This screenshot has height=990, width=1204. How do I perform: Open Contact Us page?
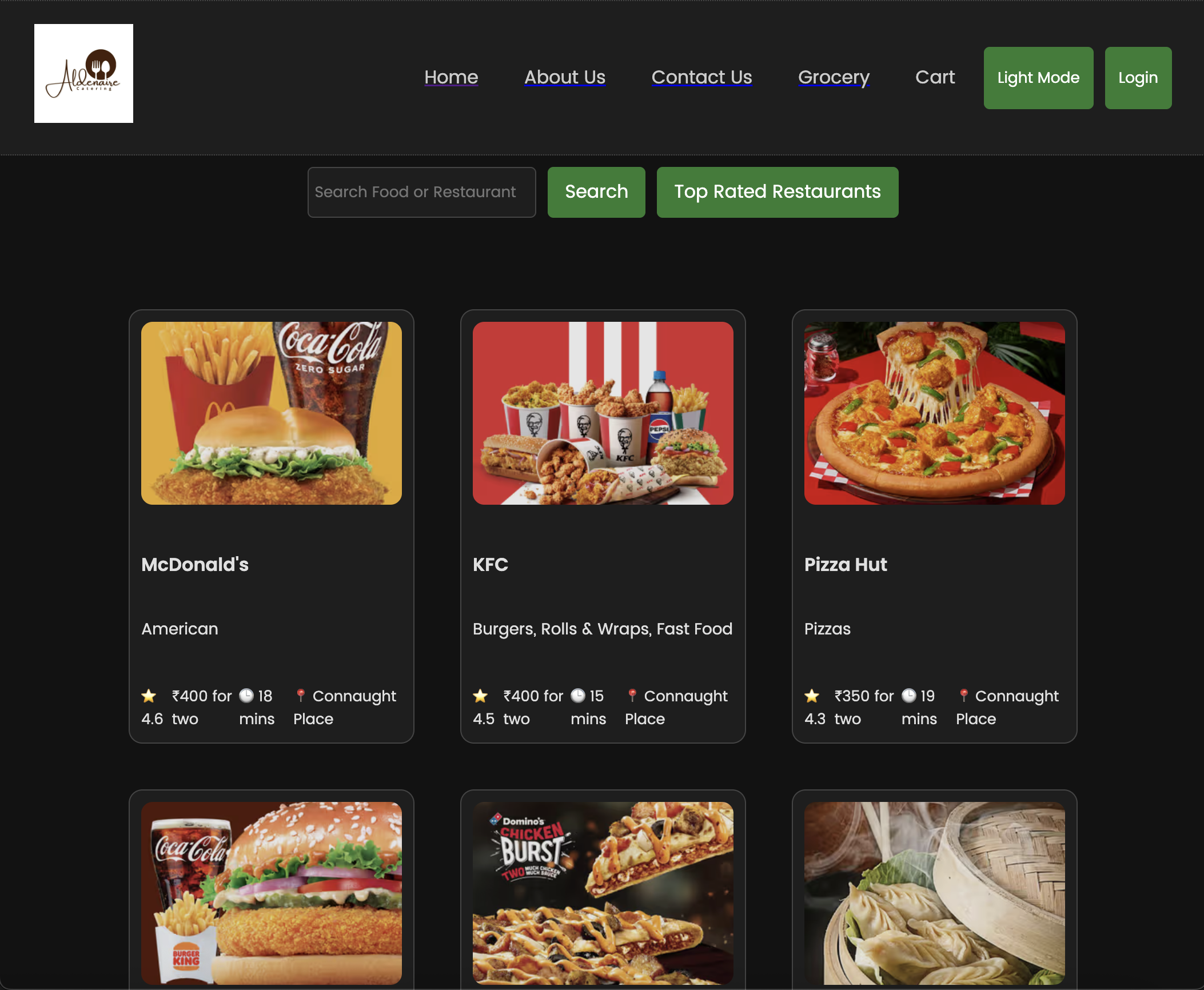click(701, 77)
